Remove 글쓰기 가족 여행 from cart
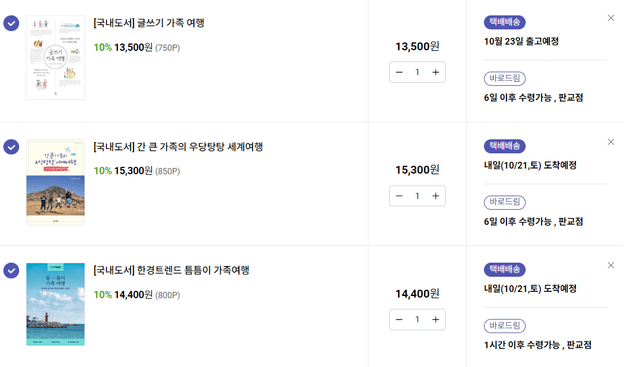Screen dimensions: 640x367 click(x=611, y=18)
